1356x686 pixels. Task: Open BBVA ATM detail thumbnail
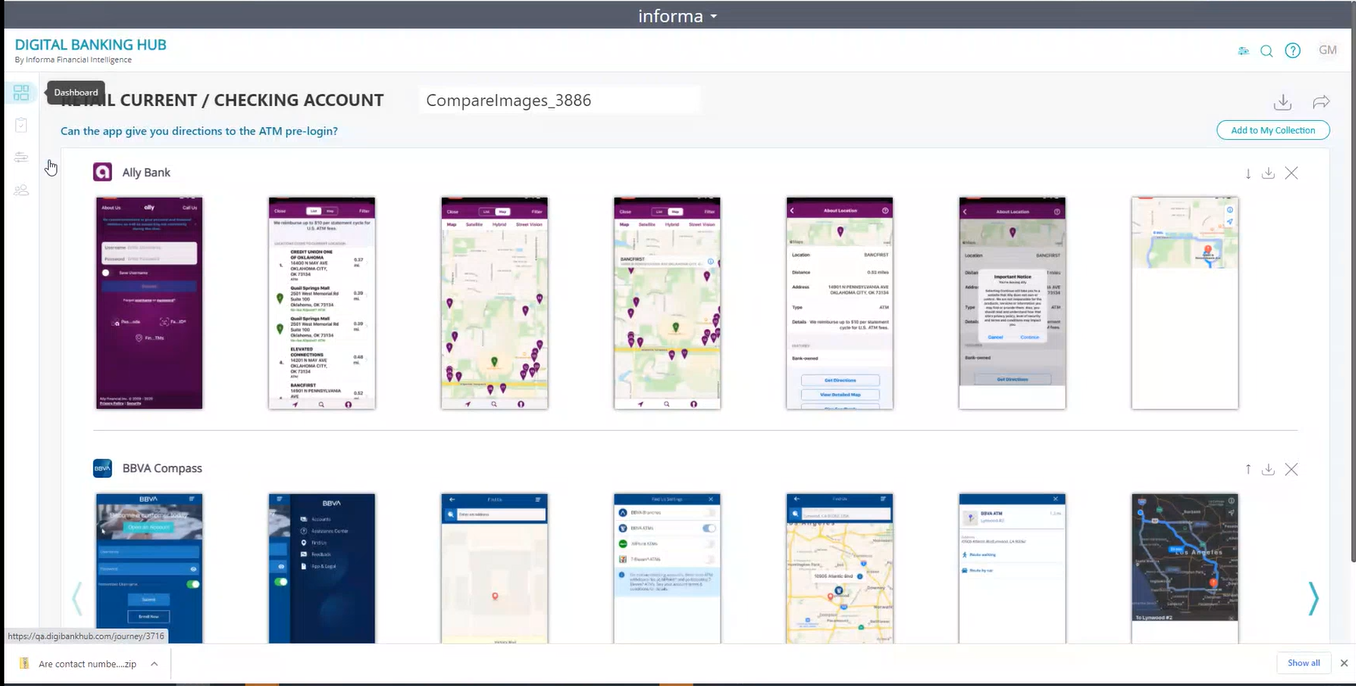tap(1012, 568)
